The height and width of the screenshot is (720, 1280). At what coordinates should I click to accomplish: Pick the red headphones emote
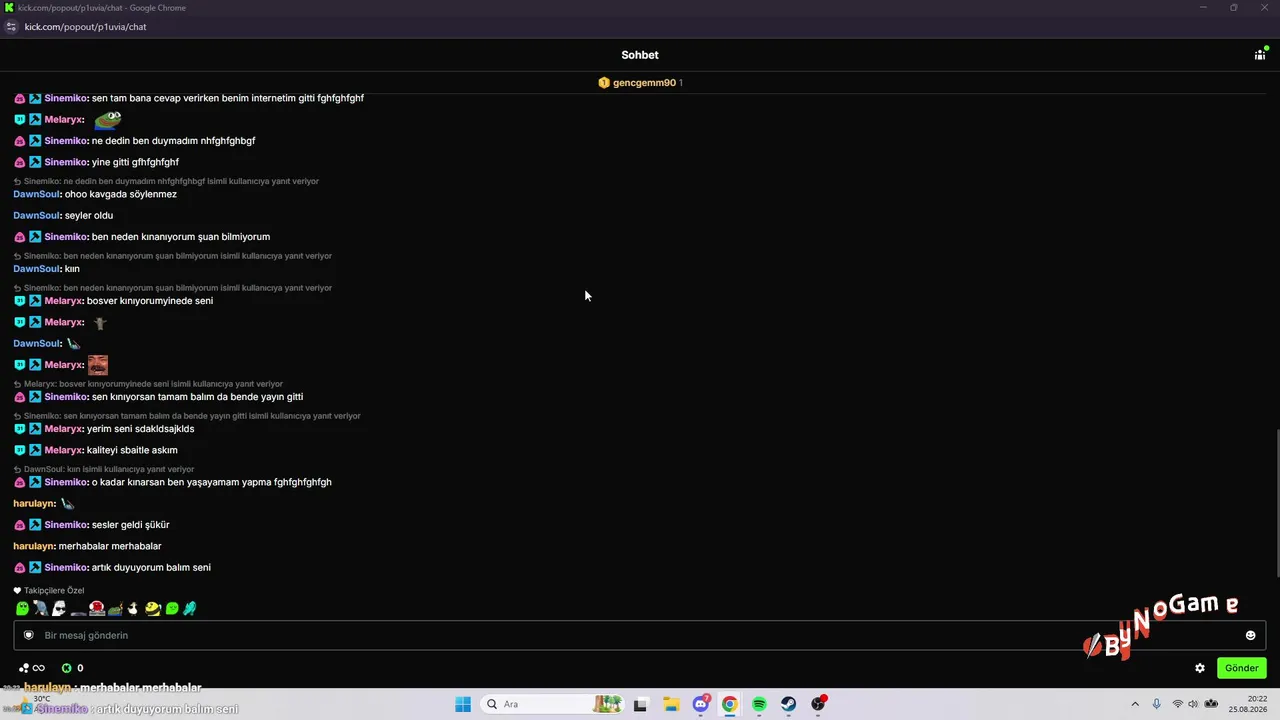coord(97,608)
